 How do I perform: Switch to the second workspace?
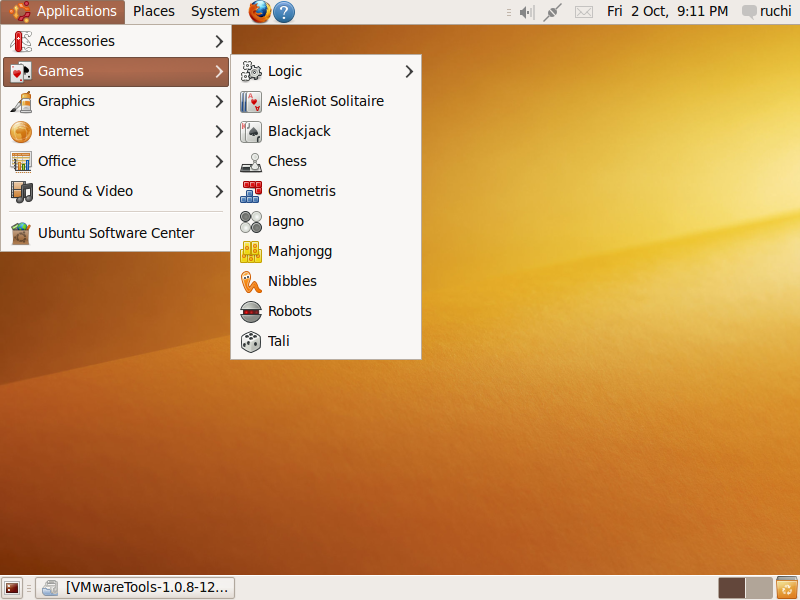(x=759, y=588)
